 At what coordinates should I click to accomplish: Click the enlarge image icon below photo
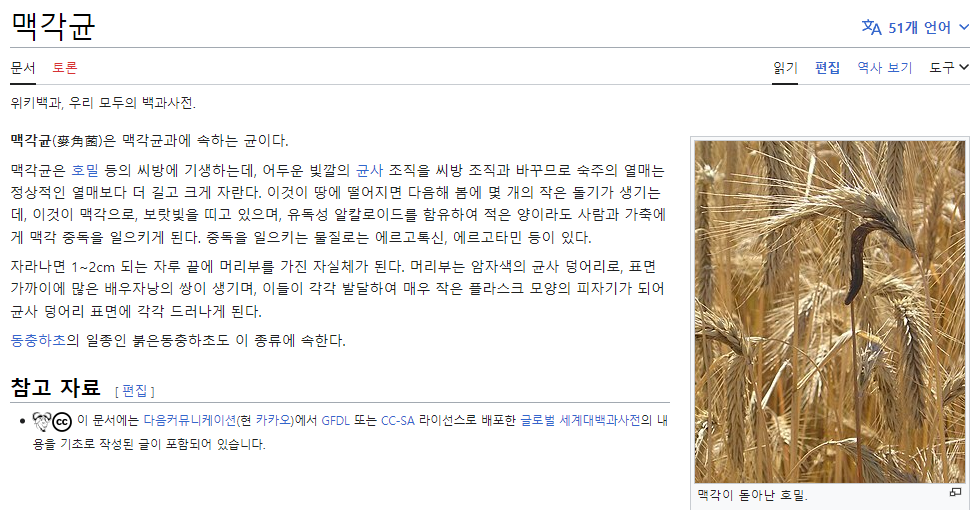(x=955, y=493)
